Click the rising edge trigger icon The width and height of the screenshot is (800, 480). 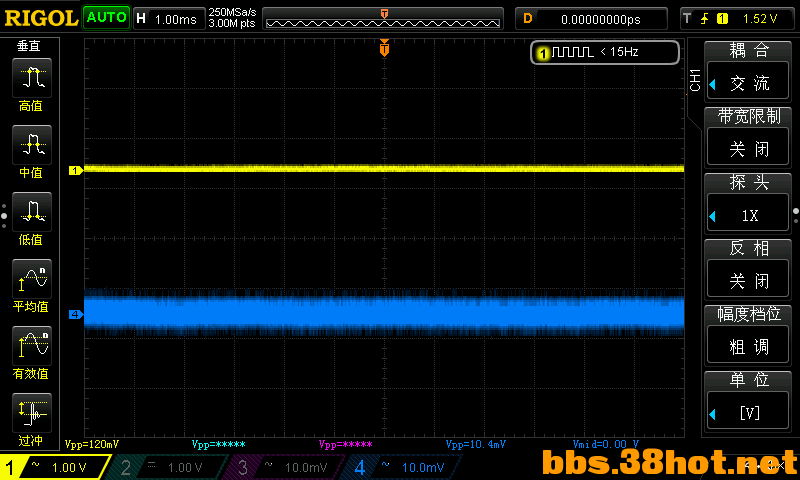tap(705, 19)
